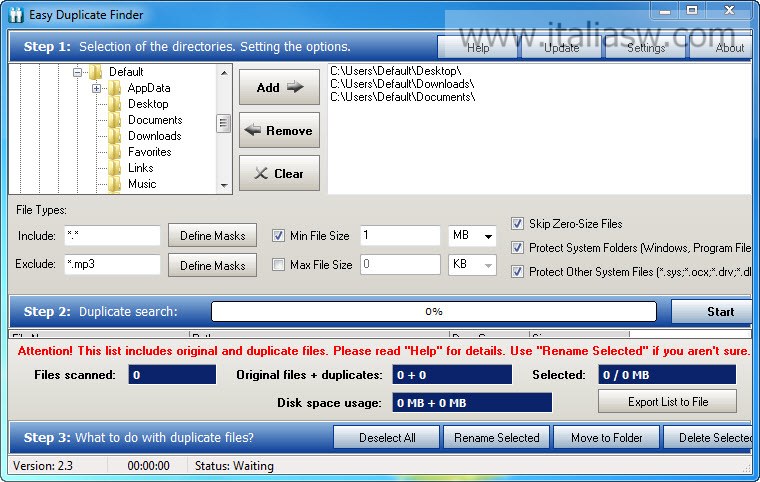The height and width of the screenshot is (482, 760).
Task: Toggle the Min File Size checkbox
Action: [x=278, y=236]
